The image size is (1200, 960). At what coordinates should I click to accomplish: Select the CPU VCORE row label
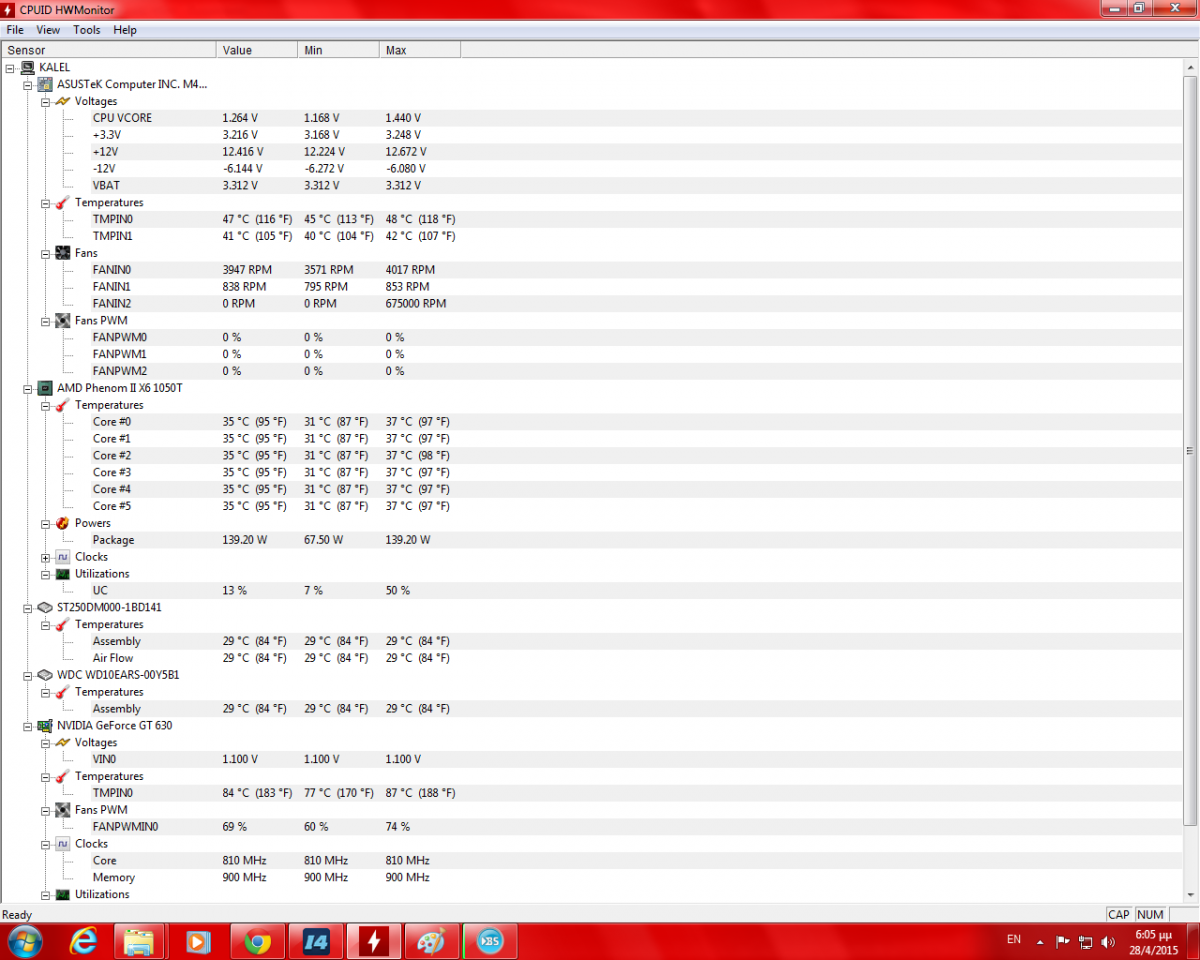(122, 118)
